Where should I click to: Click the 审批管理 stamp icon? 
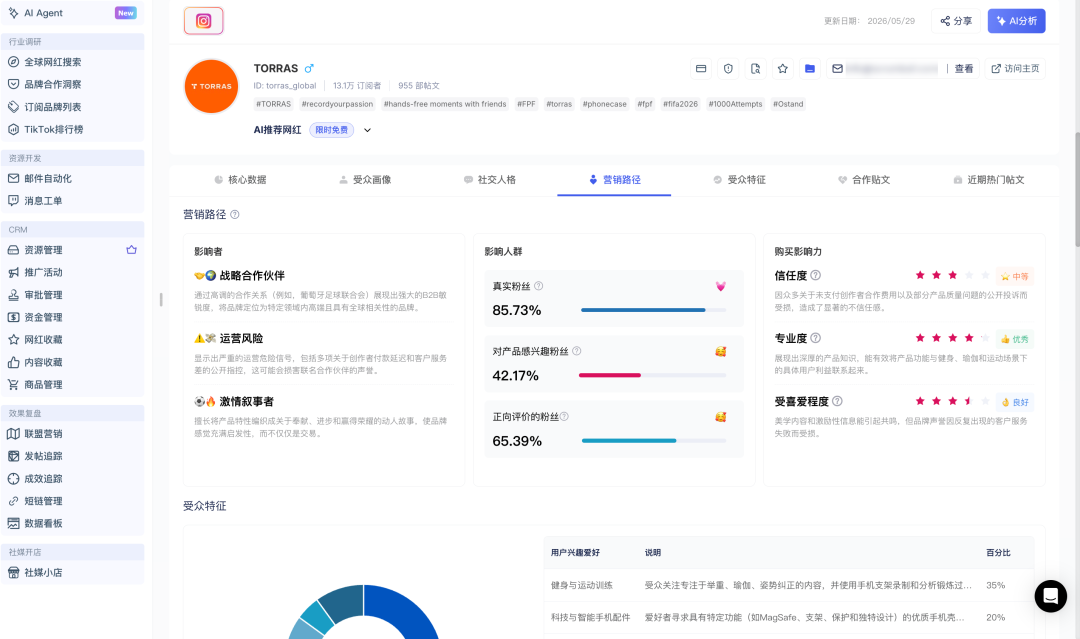click(x=13, y=295)
